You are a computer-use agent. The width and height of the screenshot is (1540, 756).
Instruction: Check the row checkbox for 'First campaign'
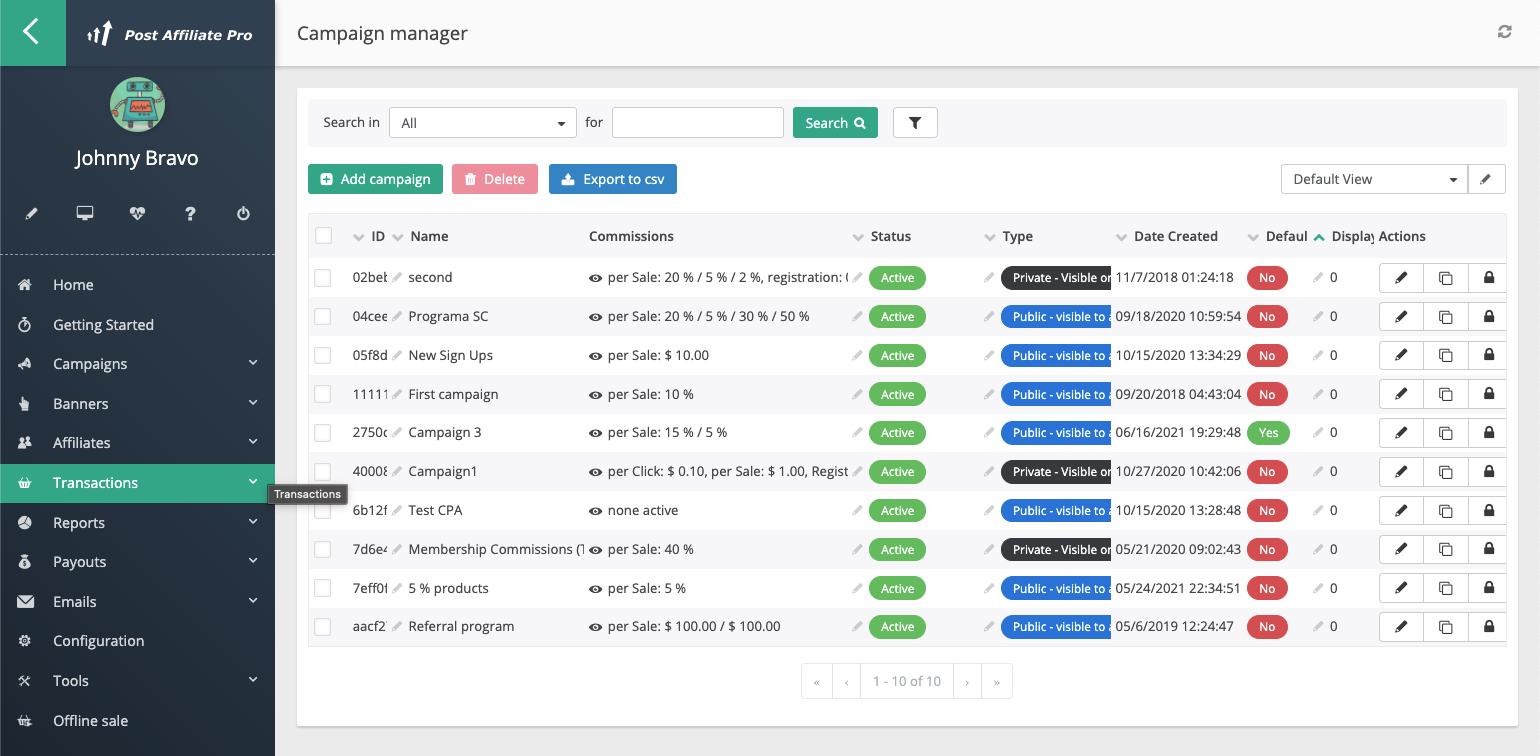click(x=323, y=393)
